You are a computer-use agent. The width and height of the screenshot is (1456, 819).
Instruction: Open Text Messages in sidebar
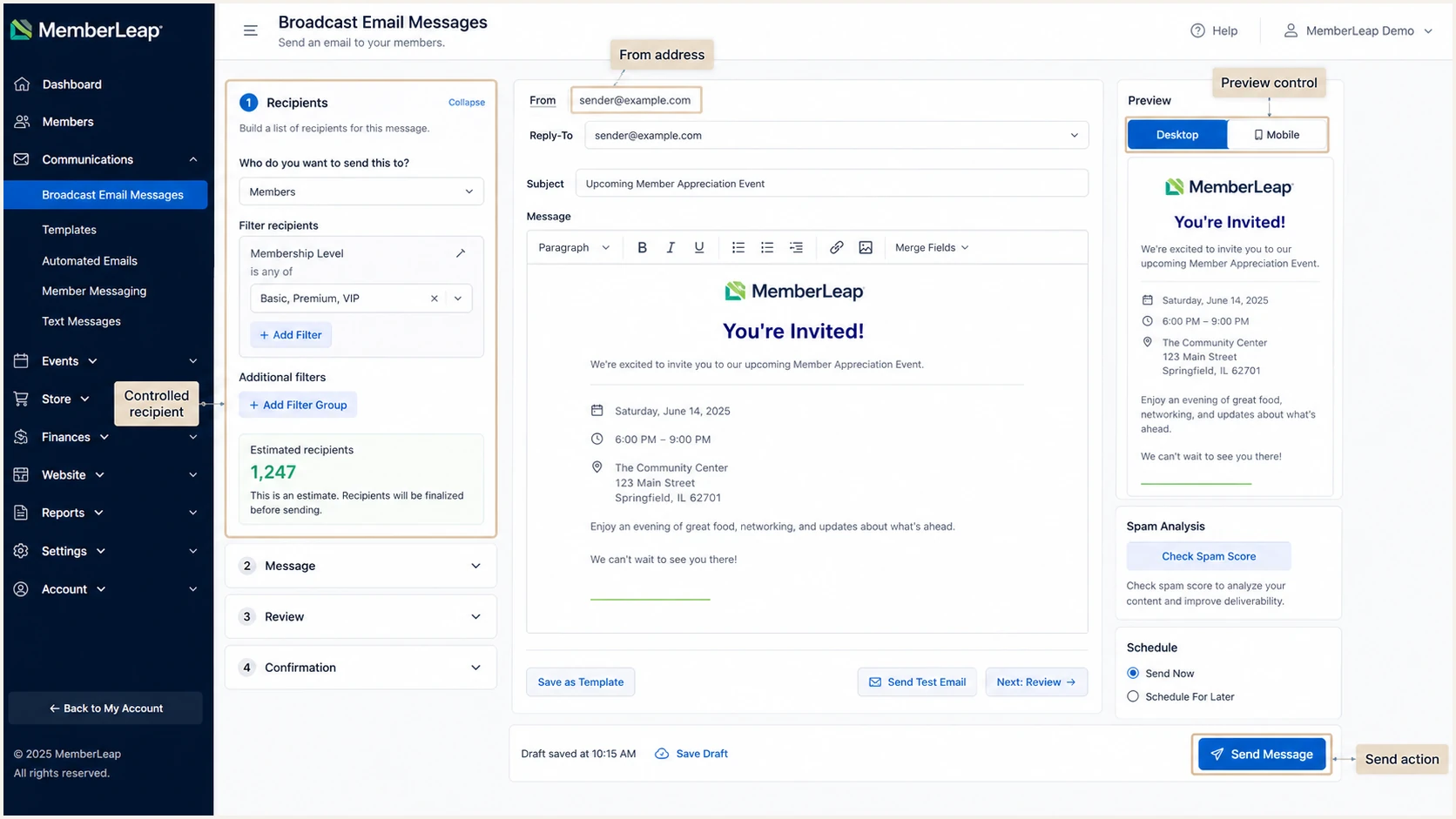click(x=81, y=322)
